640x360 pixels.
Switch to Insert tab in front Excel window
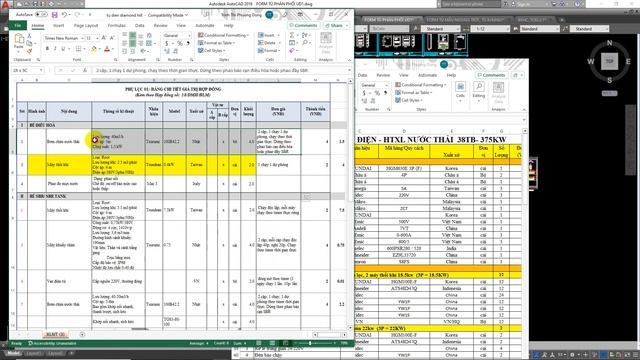coord(58,25)
